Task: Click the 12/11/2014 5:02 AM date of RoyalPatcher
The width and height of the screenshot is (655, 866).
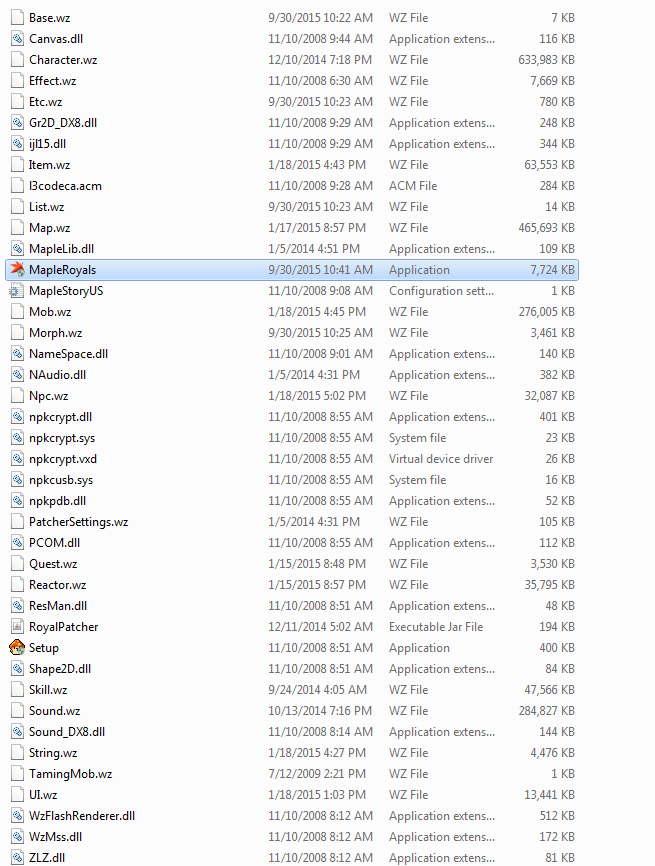Action: click(320, 626)
